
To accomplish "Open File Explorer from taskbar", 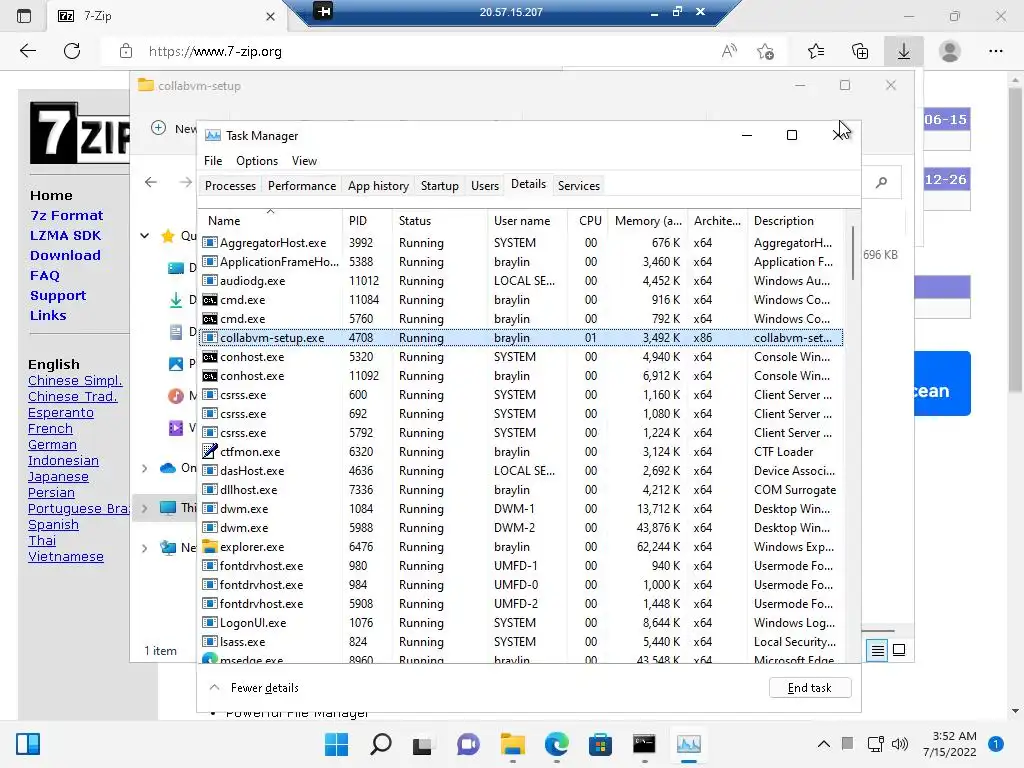I will (513, 744).
